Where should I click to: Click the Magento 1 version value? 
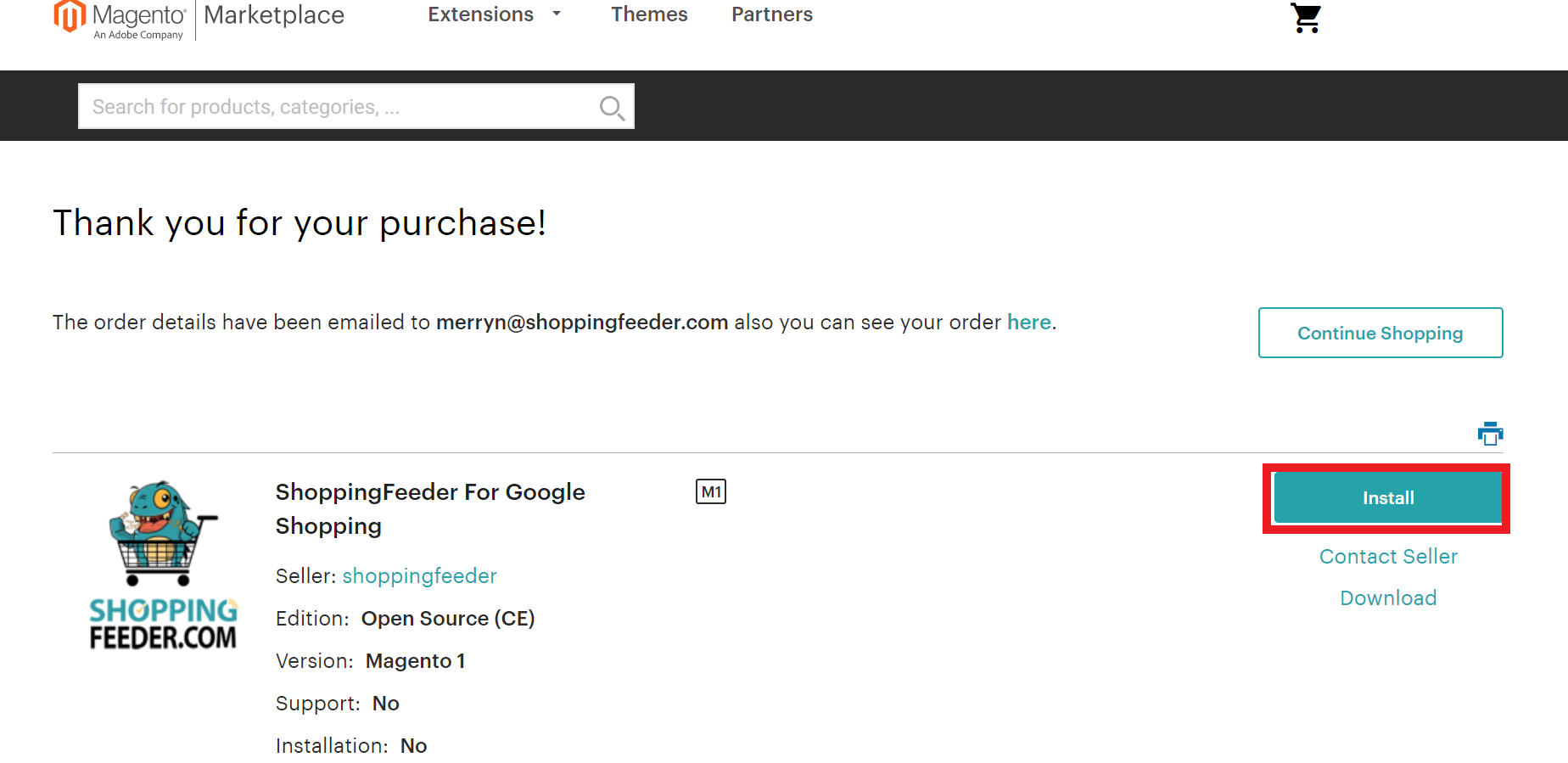click(415, 661)
